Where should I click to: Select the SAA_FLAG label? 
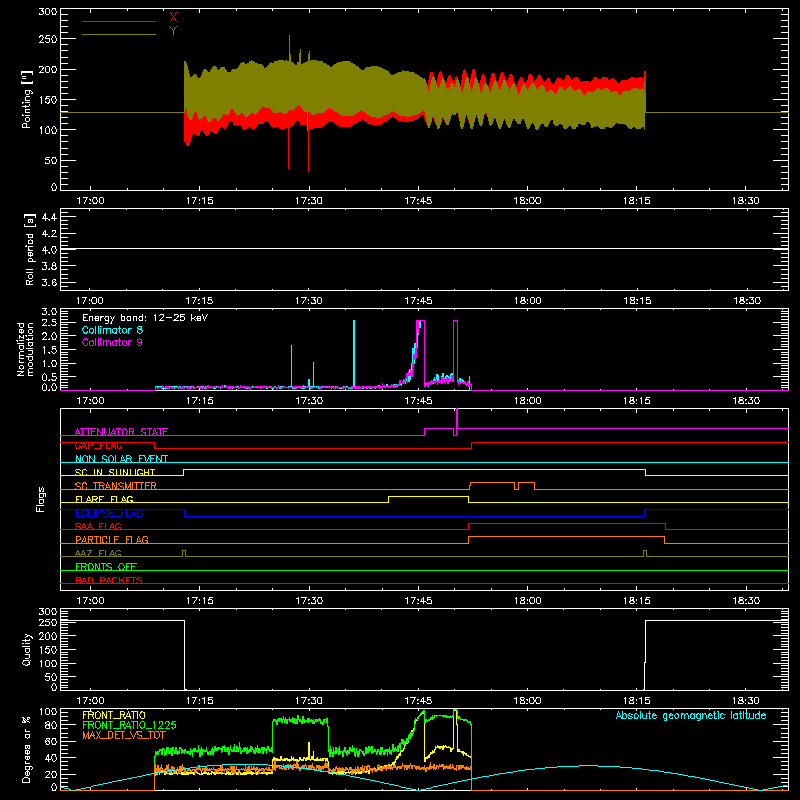[x=98, y=526]
